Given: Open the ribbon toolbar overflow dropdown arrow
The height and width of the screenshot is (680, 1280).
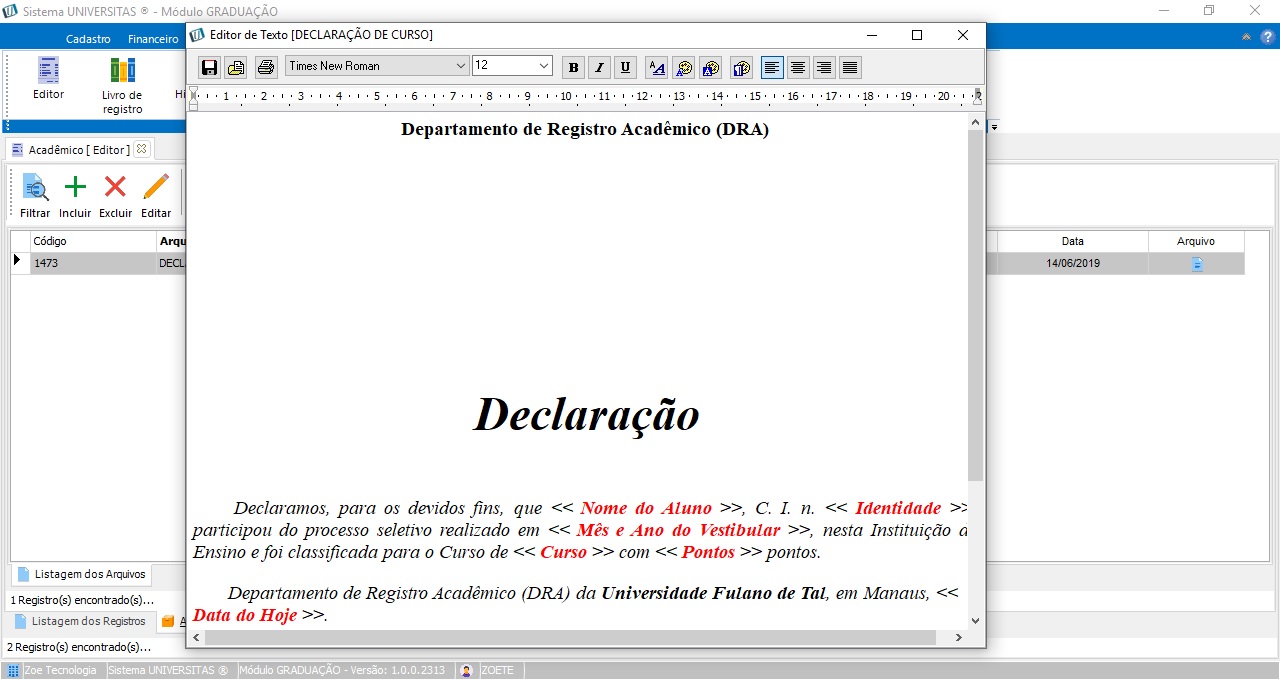Looking at the screenshot, I should (x=994, y=127).
